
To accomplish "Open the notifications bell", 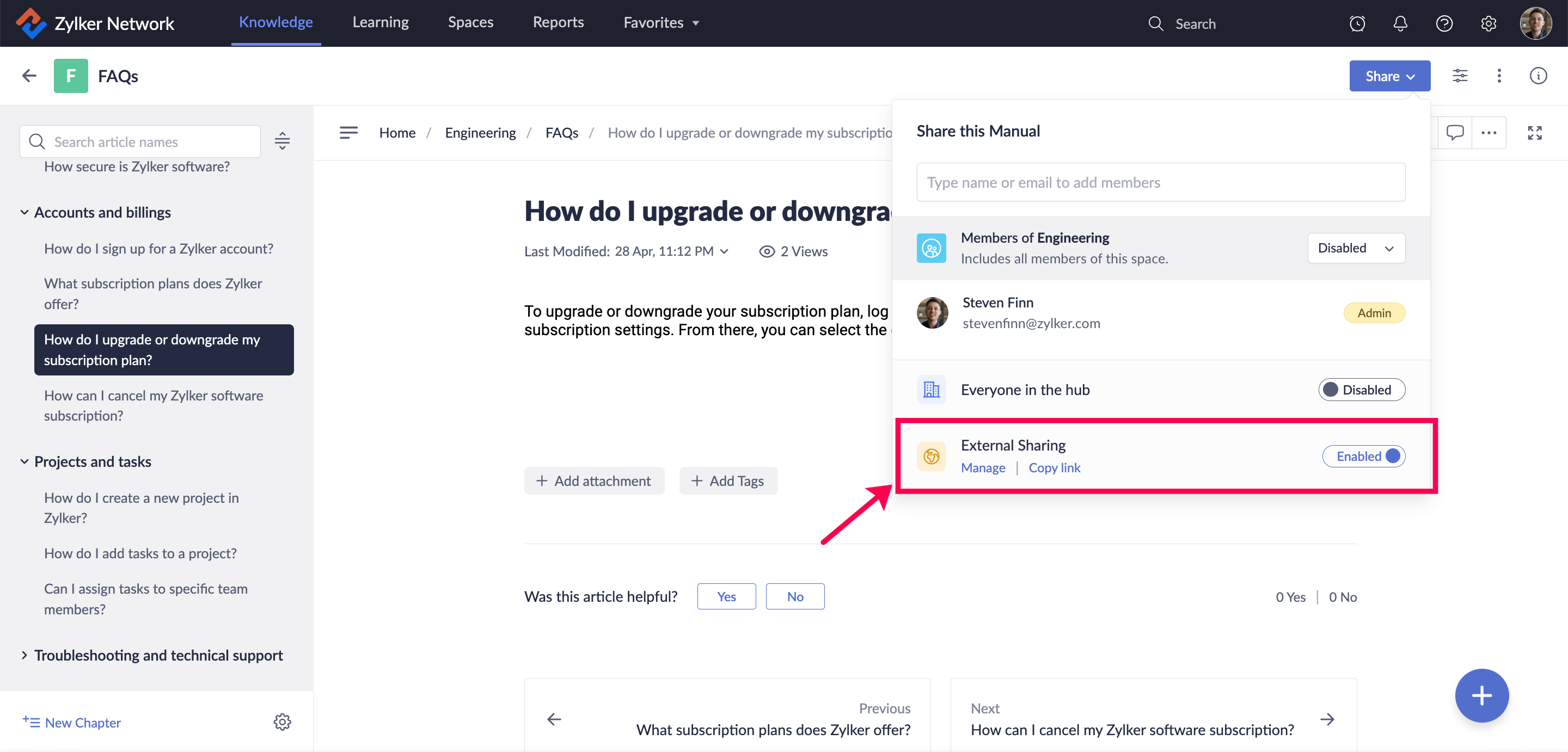I will (x=1400, y=24).
